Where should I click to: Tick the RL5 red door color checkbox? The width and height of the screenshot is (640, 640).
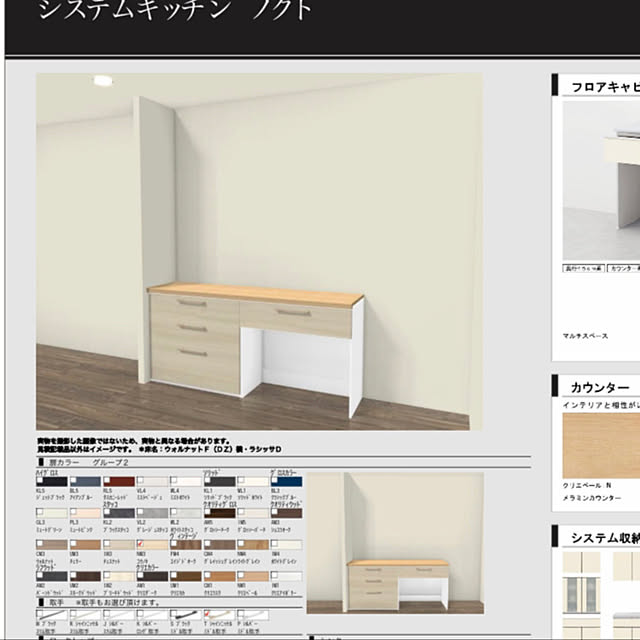107,480
